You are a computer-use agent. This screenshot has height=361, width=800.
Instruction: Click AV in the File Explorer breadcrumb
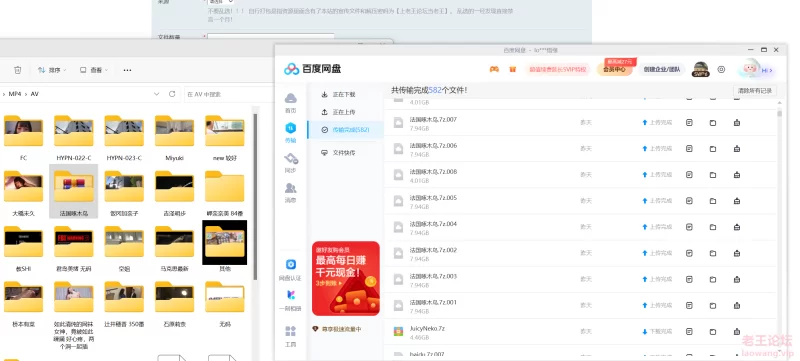click(35, 94)
